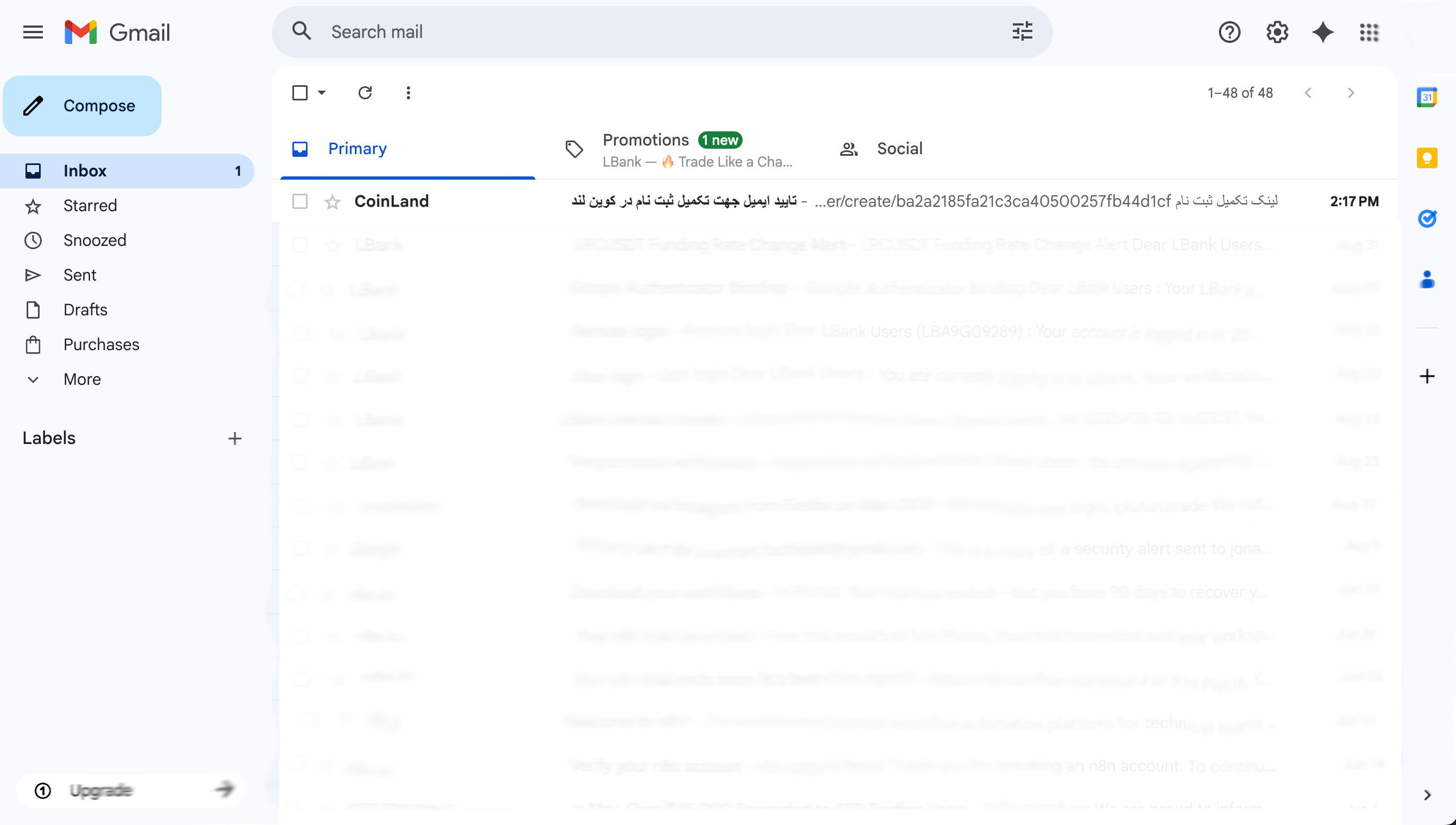Expand the More sidebar section
This screenshot has width=1456, height=825.
pyautogui.click(x=82, y=379)
